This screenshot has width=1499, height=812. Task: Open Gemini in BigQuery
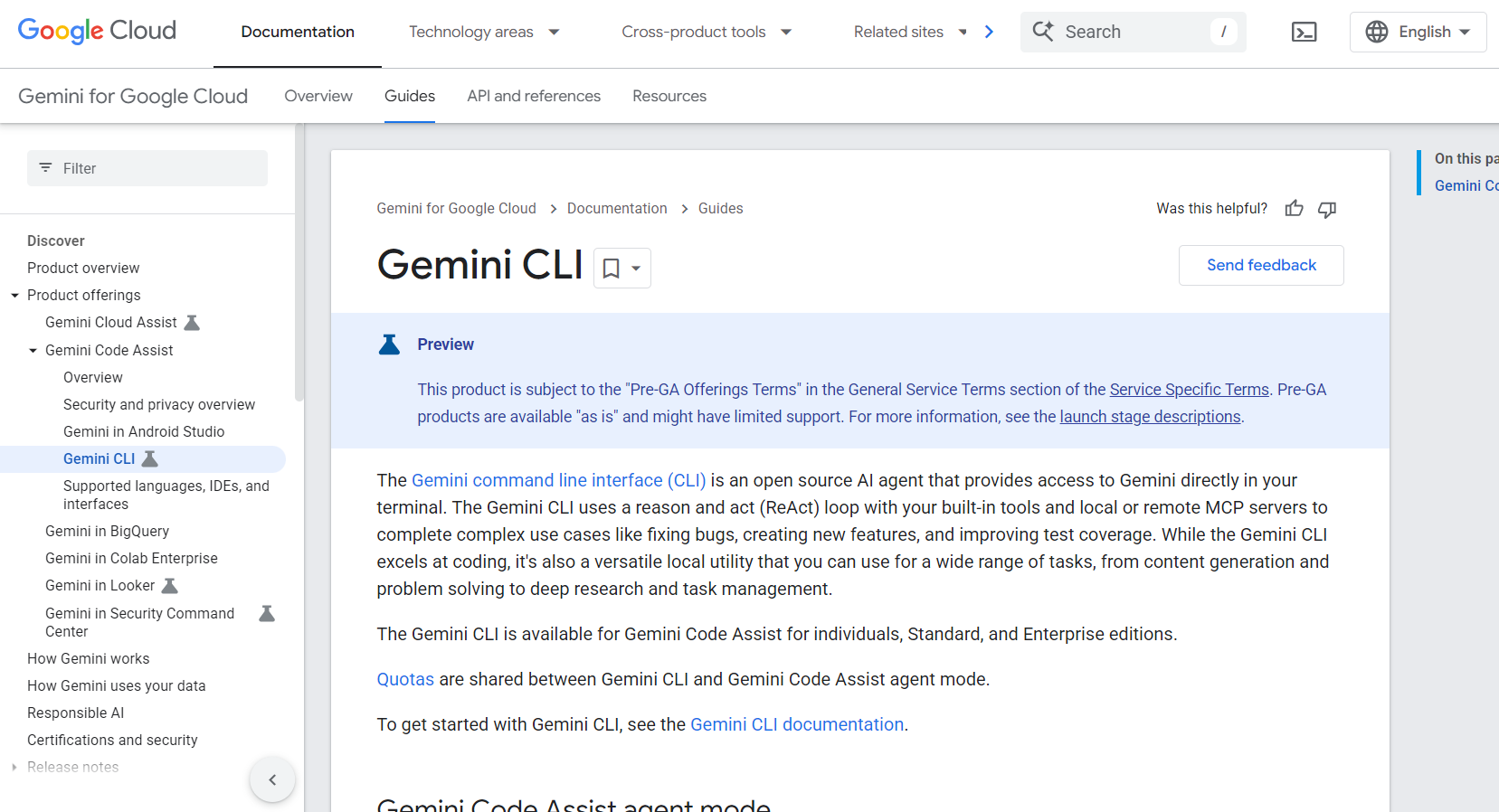point(107,532)
